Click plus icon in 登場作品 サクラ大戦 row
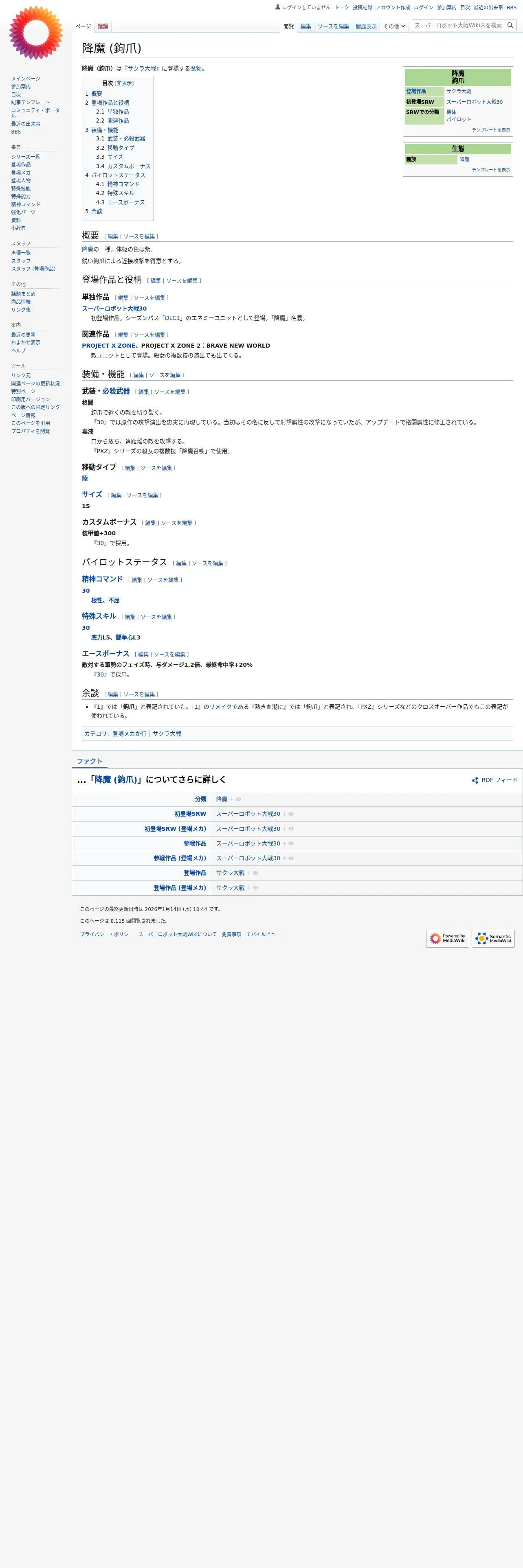 pos(249,873)
